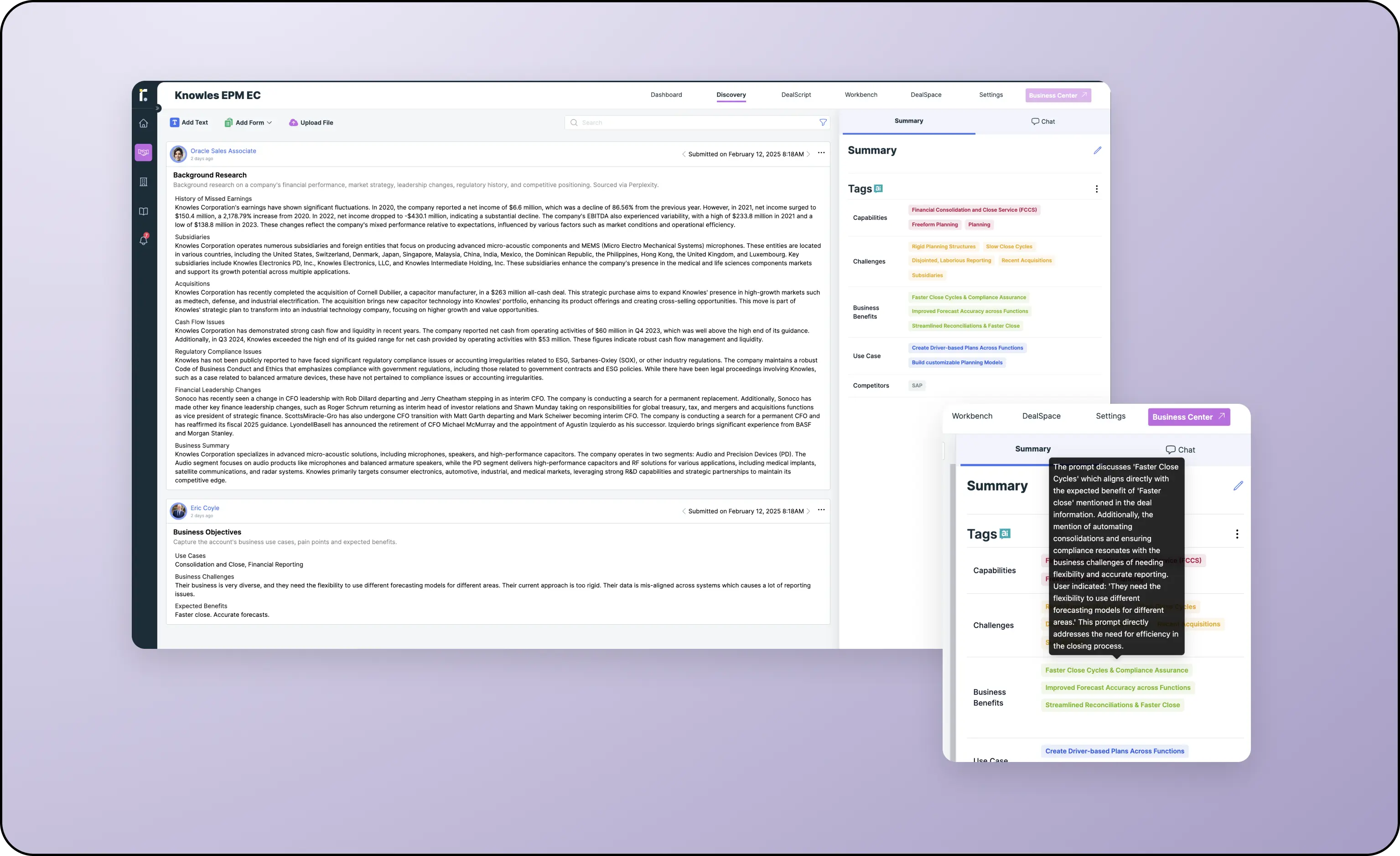Open Tags three-dot menu in zoomed inset

point(1237,534)
